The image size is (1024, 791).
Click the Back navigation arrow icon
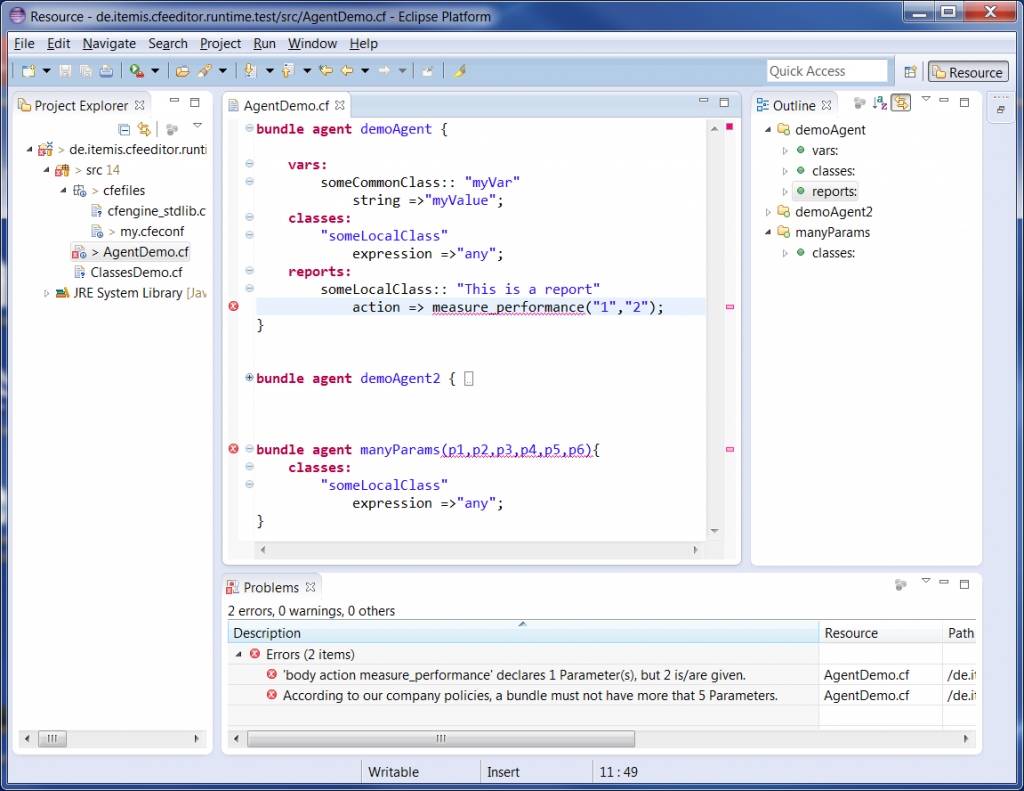(x=347, y=71)
